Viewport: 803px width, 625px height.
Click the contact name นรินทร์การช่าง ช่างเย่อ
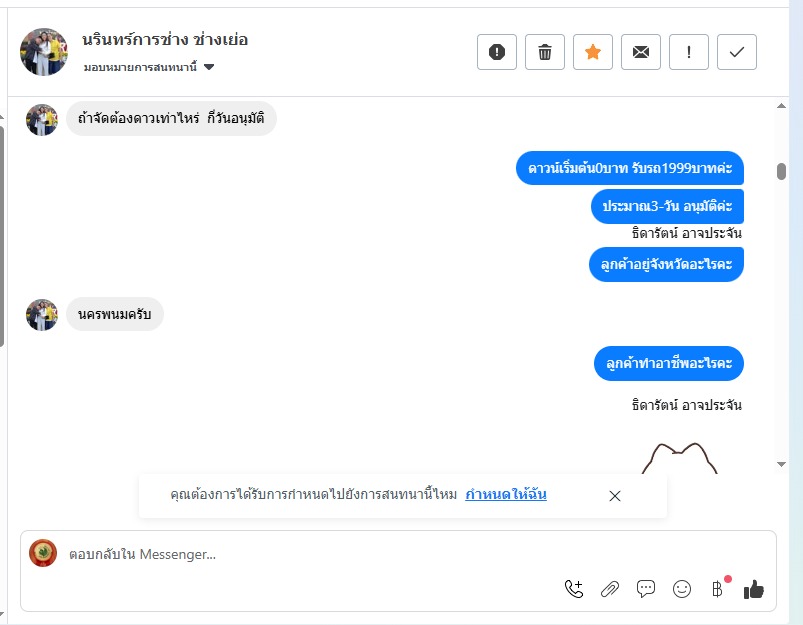(x=165, y=40)
